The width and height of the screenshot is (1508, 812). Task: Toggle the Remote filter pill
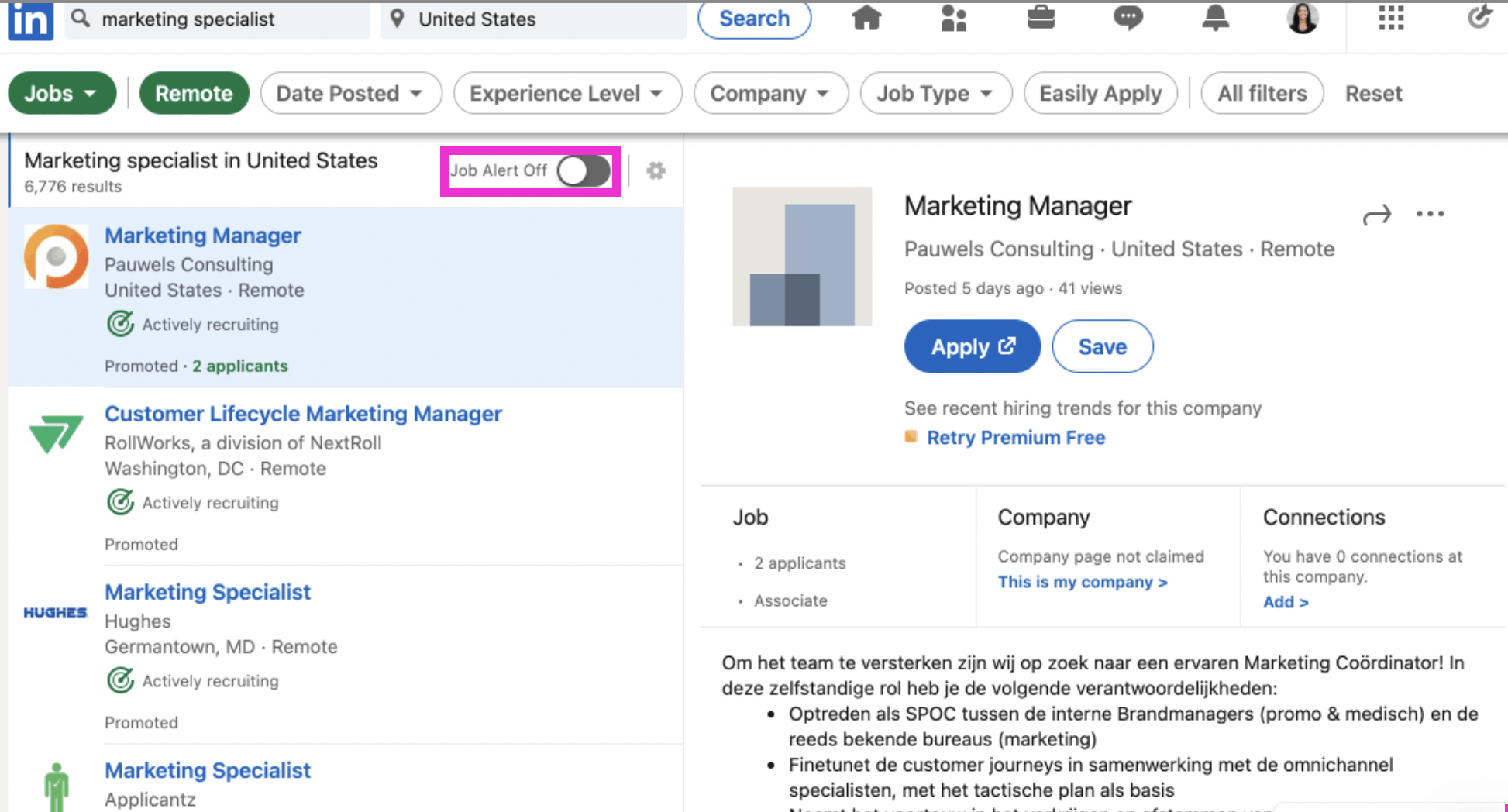[194, 93]
